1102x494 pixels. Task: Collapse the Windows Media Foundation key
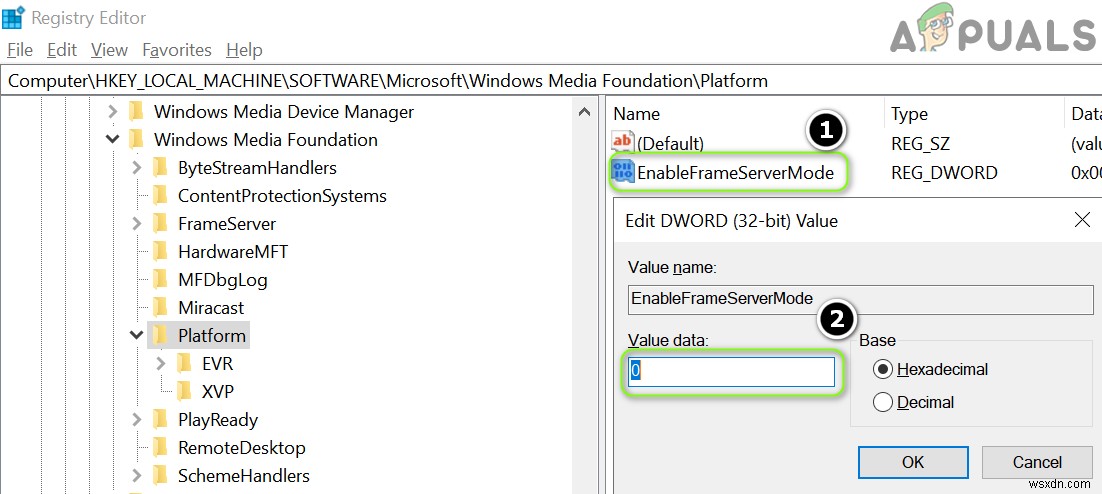pos(113,139)
